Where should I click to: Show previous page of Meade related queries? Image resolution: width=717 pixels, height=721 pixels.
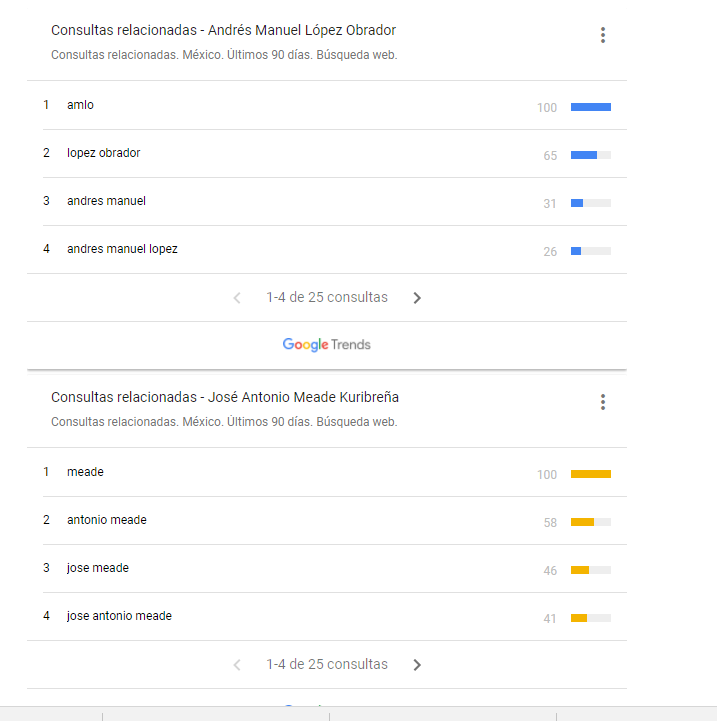click(237, 665)
